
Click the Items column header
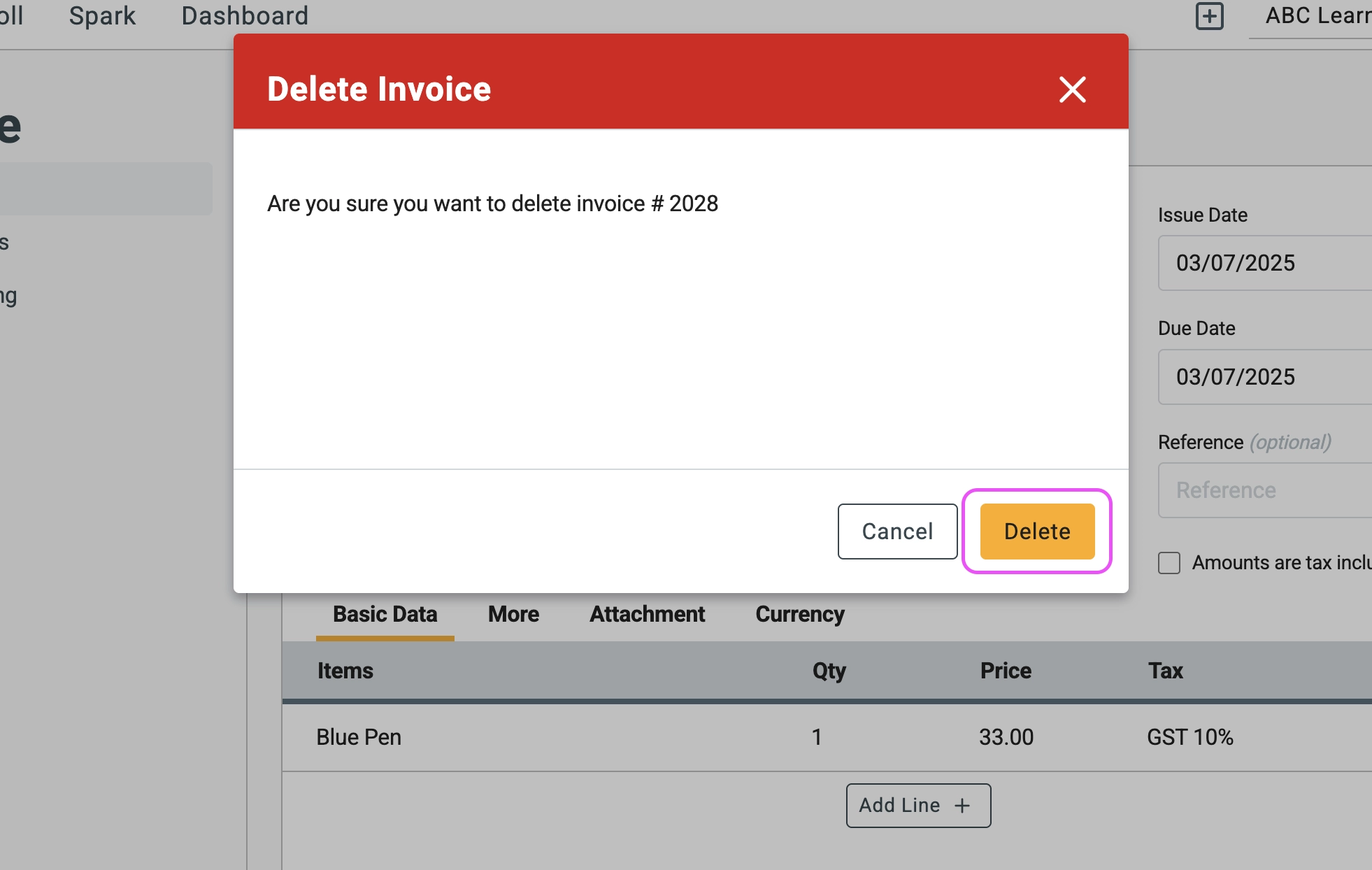tap(345, 671)
